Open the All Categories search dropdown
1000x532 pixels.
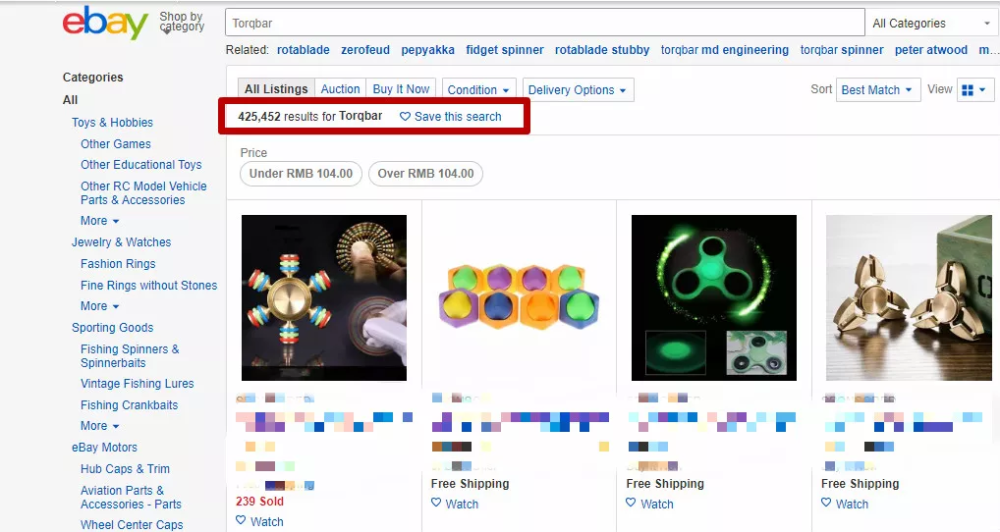[x=932, y=23]
